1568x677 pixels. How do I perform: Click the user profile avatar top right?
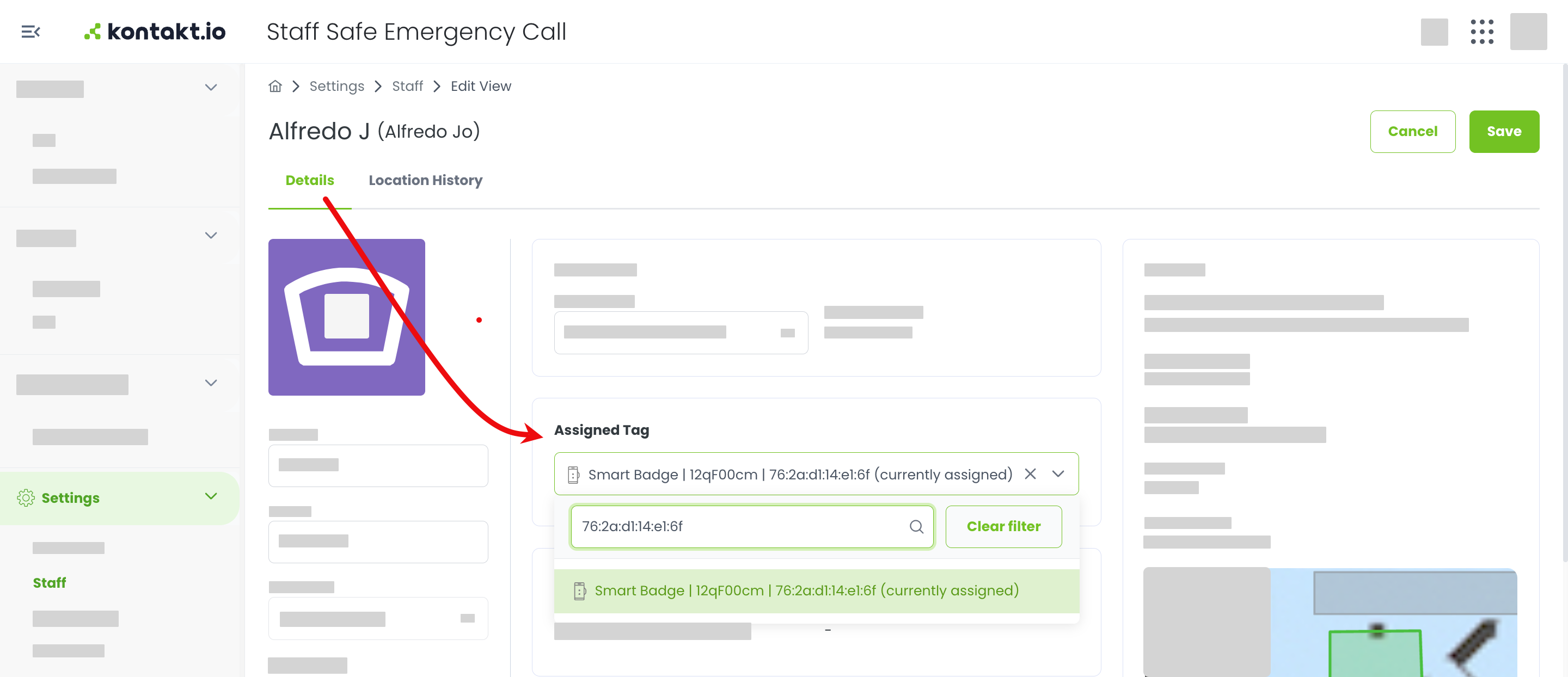click(x=1528, y=32)
